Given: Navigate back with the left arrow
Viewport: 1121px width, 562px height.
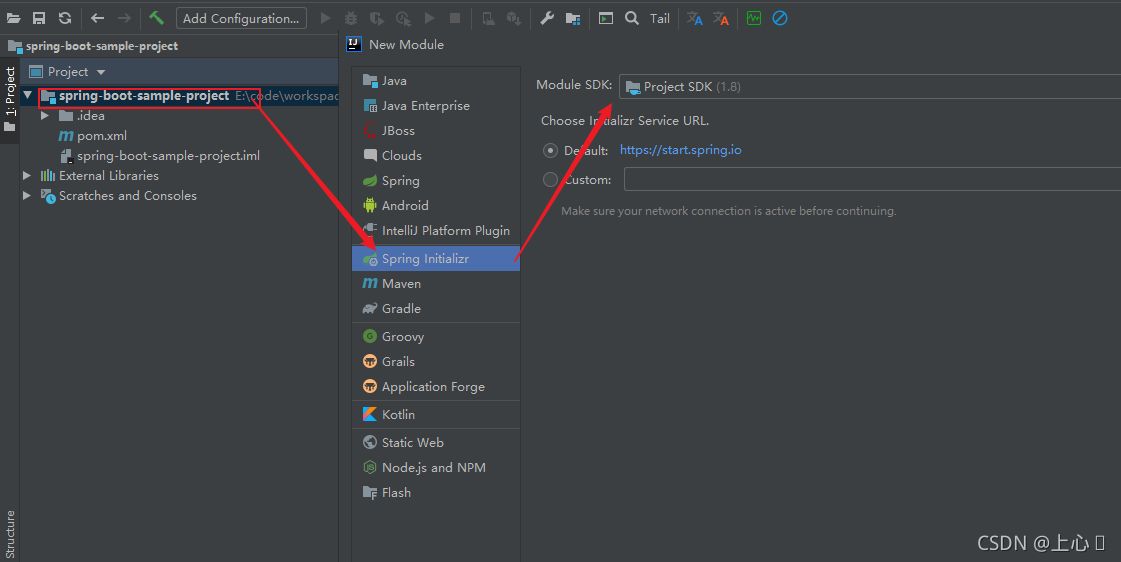Looking at the screenshot, I should (98, 19).
